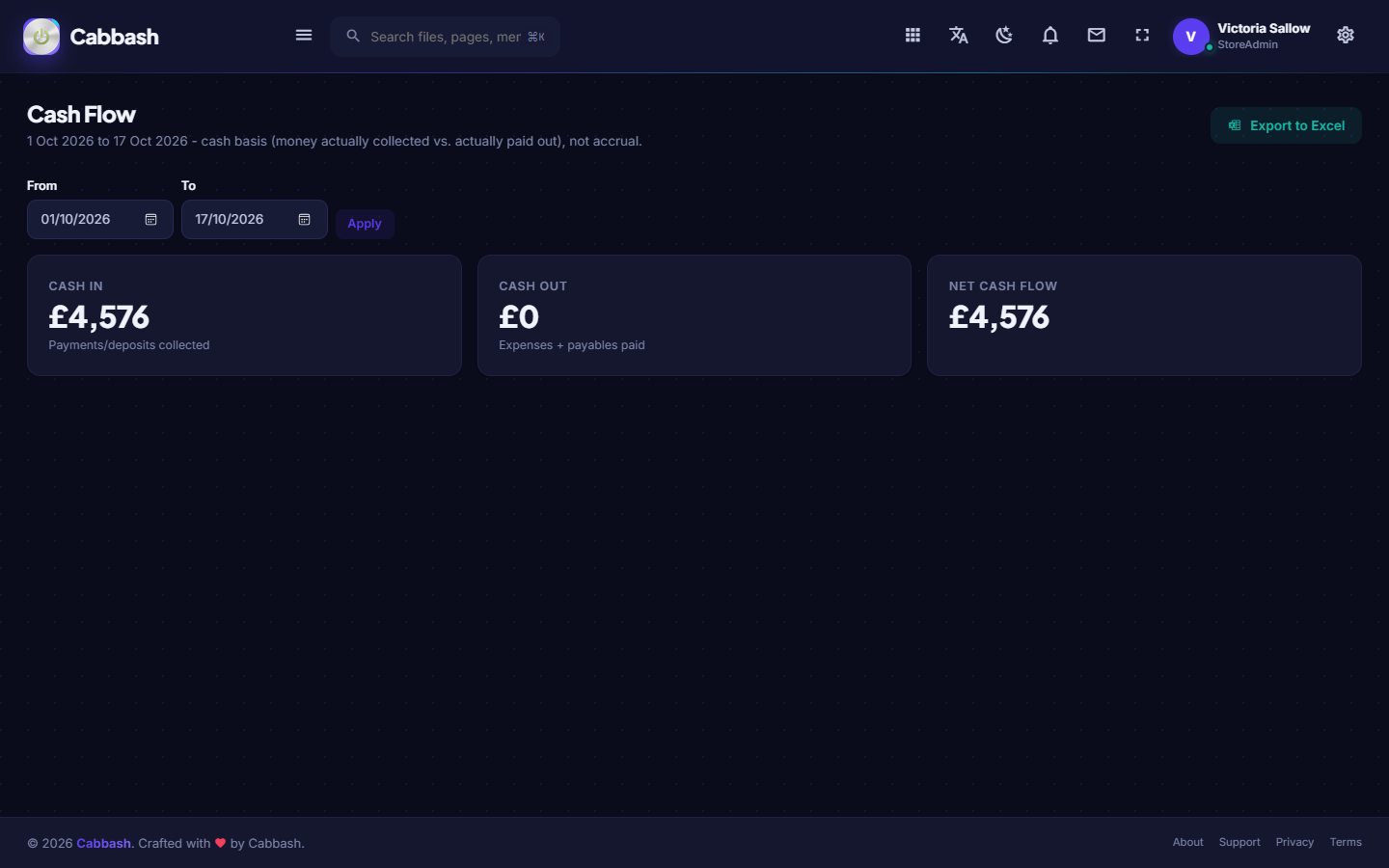Click the search files input box
Viewport: 1389px width, 868px height.
point(446,37)
